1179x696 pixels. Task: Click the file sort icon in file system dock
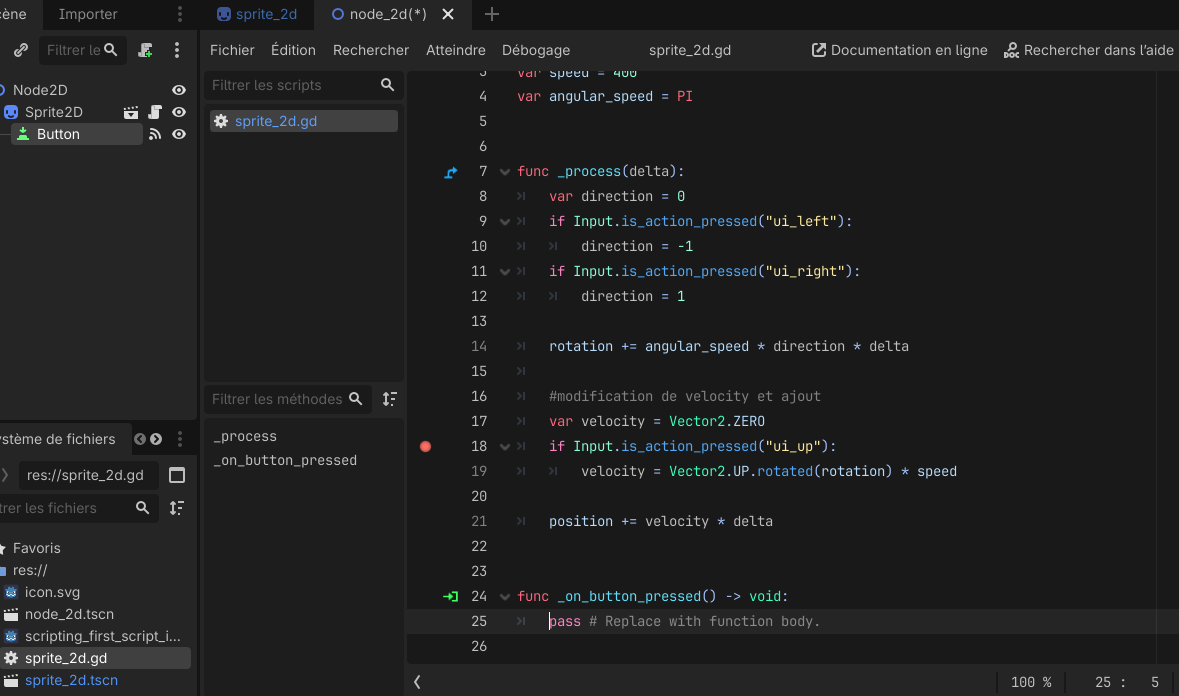tap(177, 508)
